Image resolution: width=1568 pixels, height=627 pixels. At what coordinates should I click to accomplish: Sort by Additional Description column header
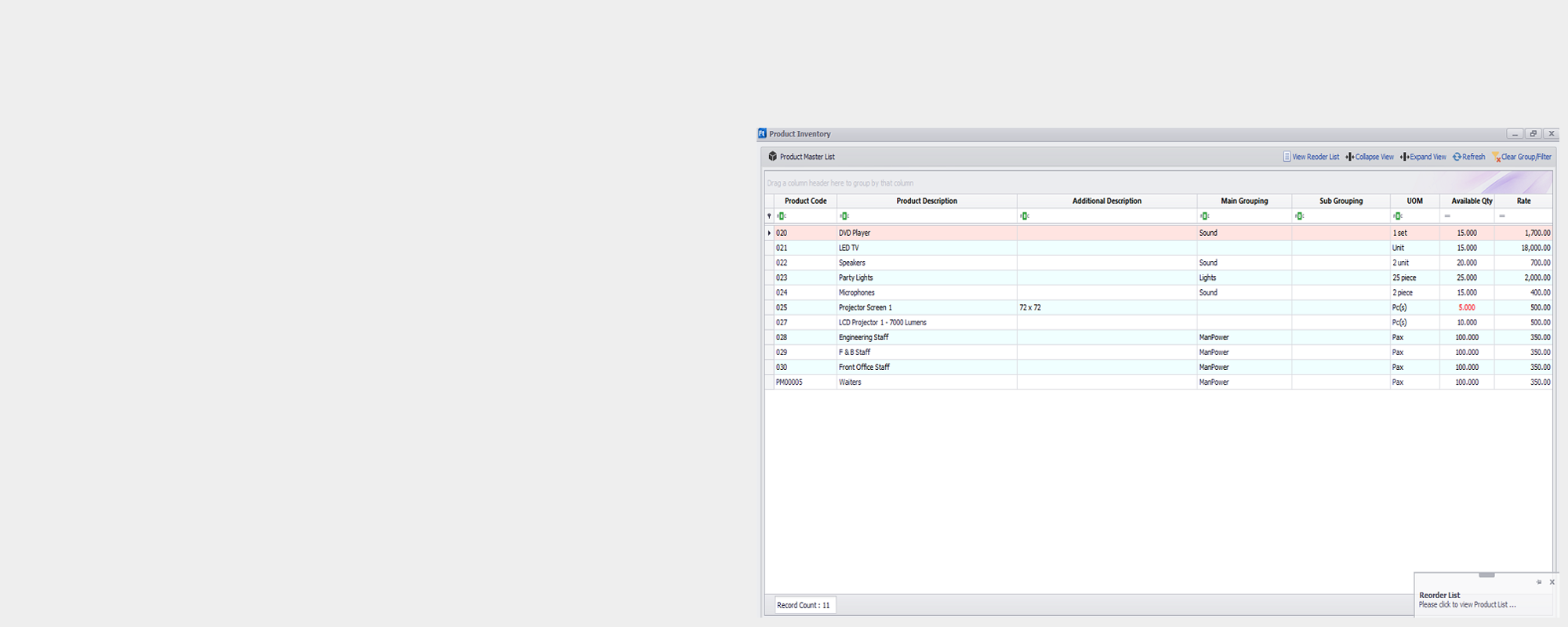pos(1107,201)
